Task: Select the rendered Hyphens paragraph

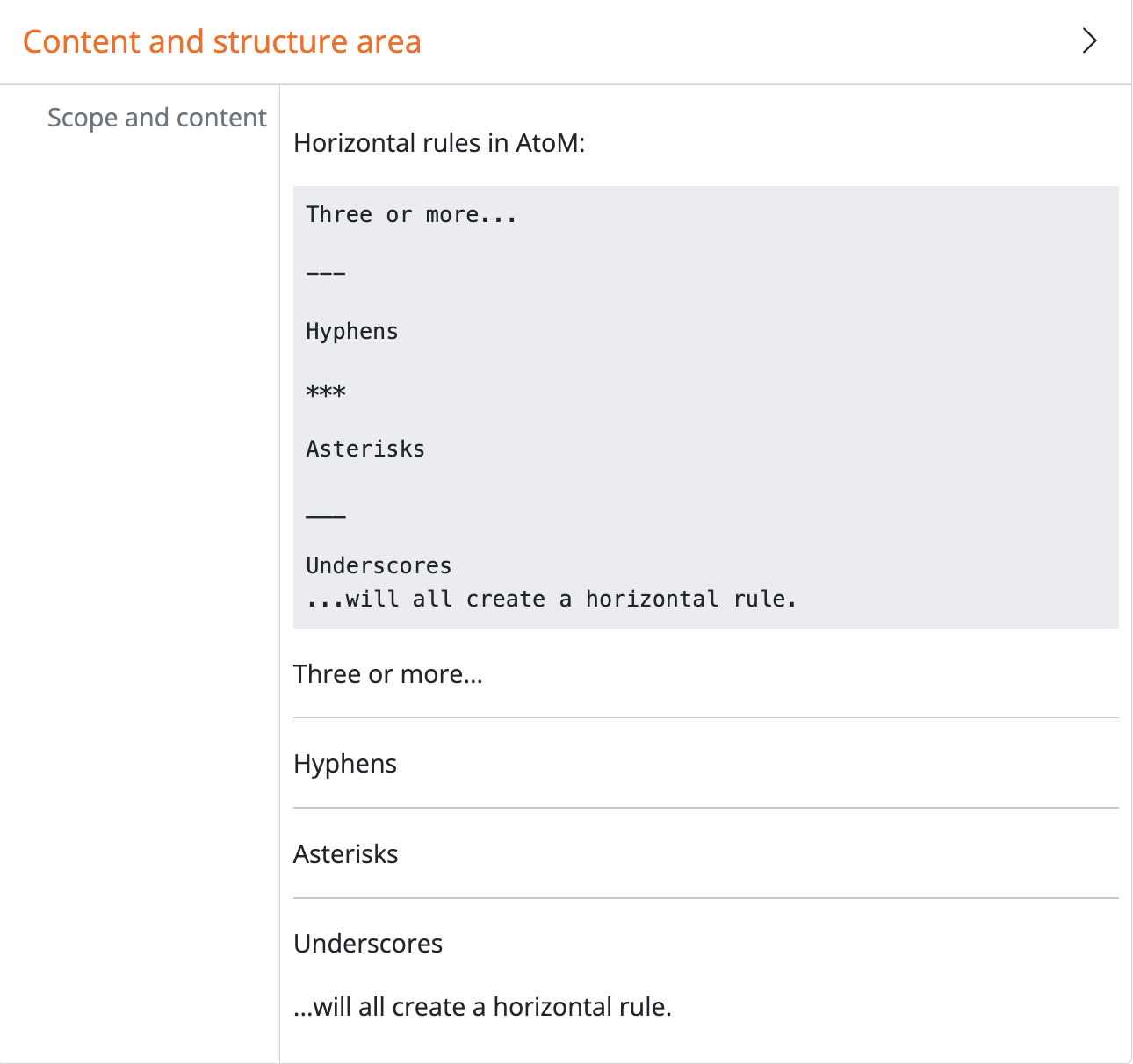Action: (345, 764)
